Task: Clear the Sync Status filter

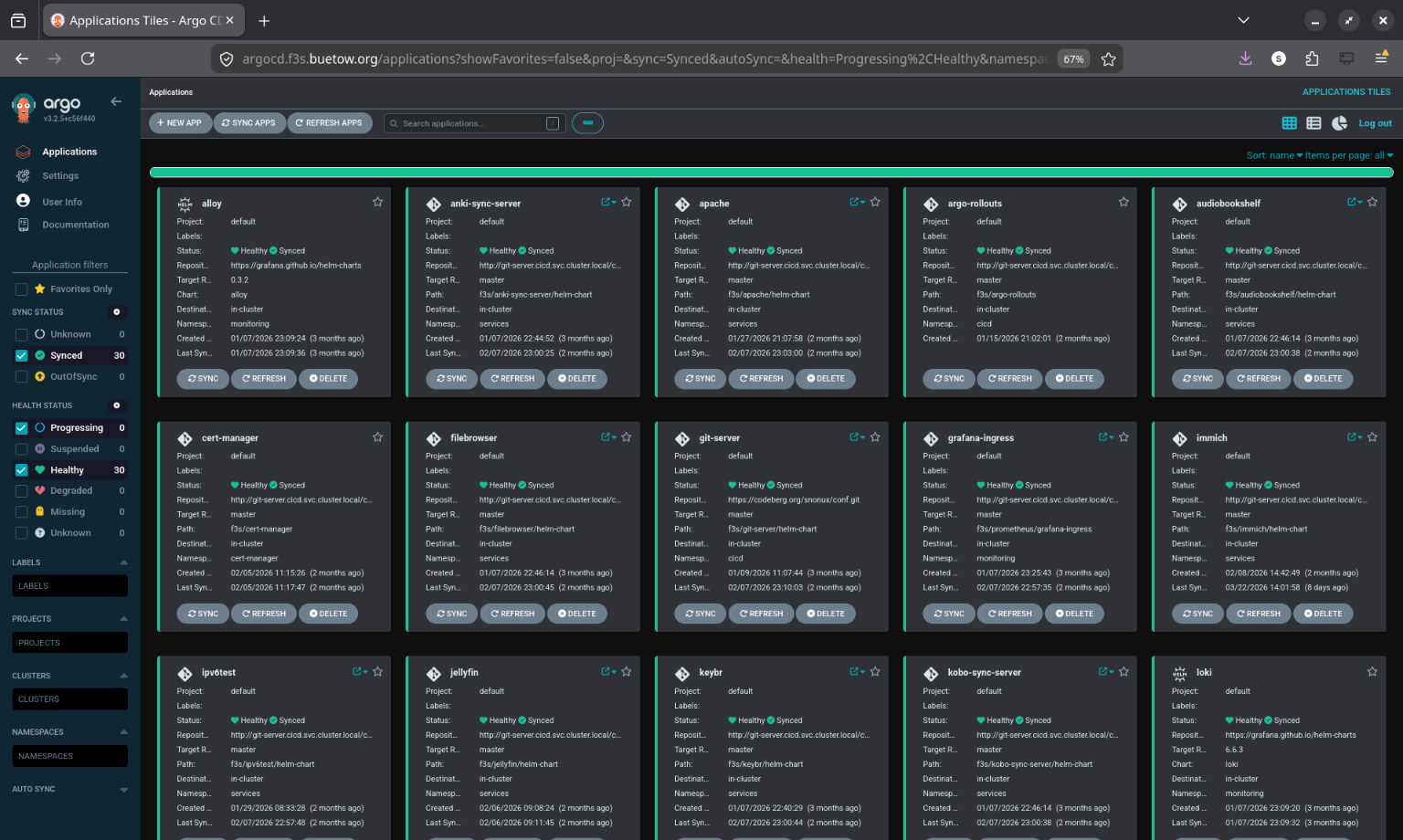Action: pyautogui.click(x=116, y=311)
